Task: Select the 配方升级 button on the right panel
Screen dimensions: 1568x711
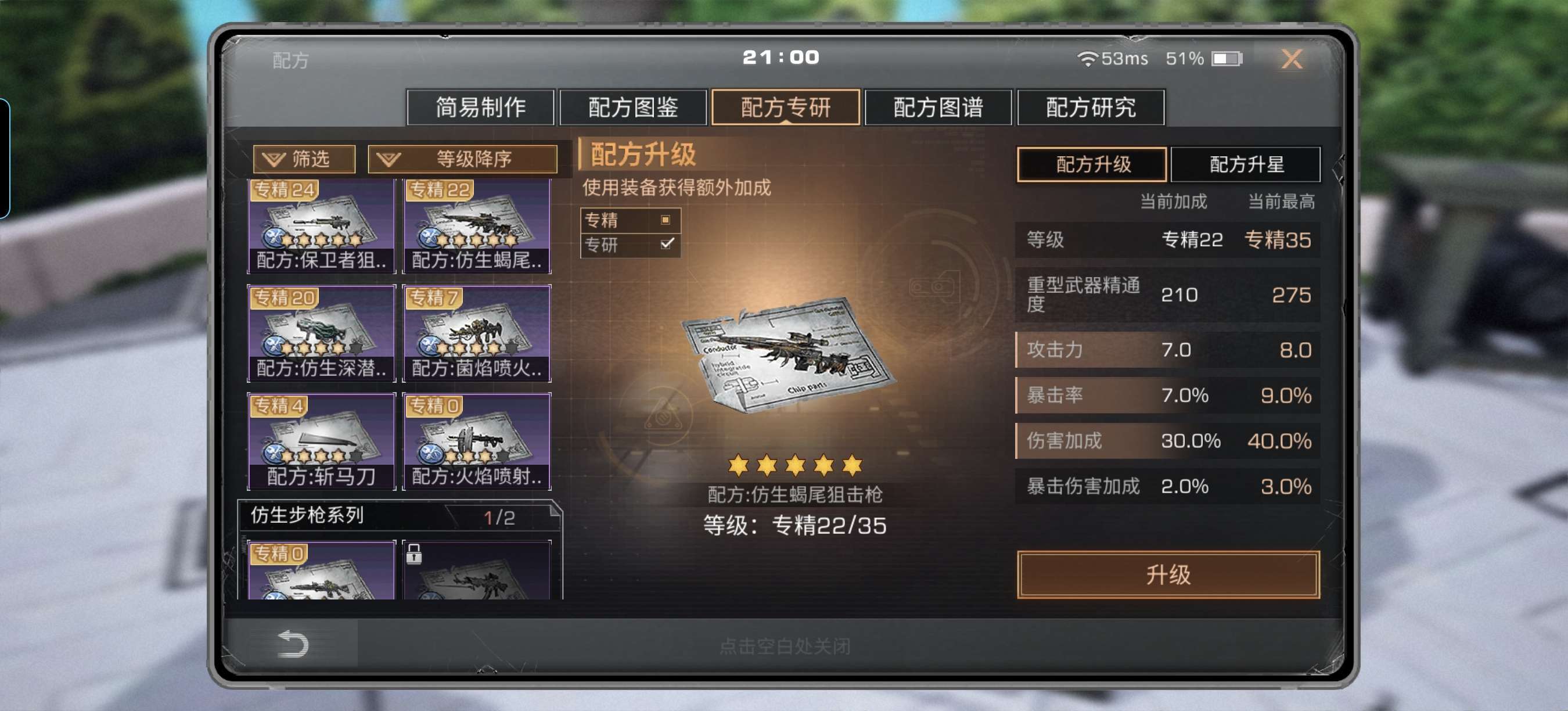Action: 1092,164
